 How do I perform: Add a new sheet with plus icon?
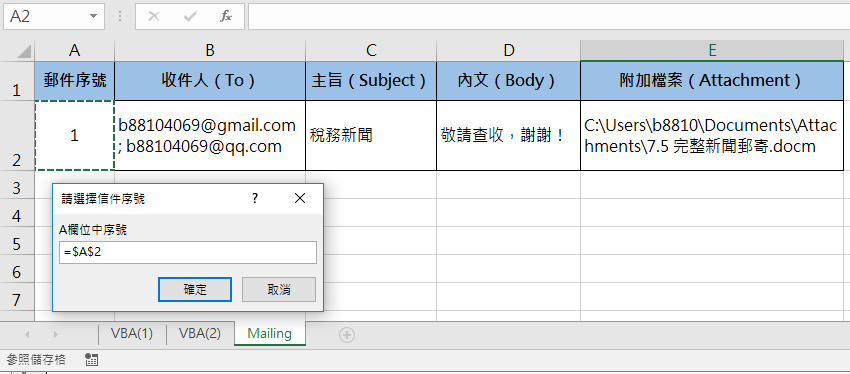point(347,336)
